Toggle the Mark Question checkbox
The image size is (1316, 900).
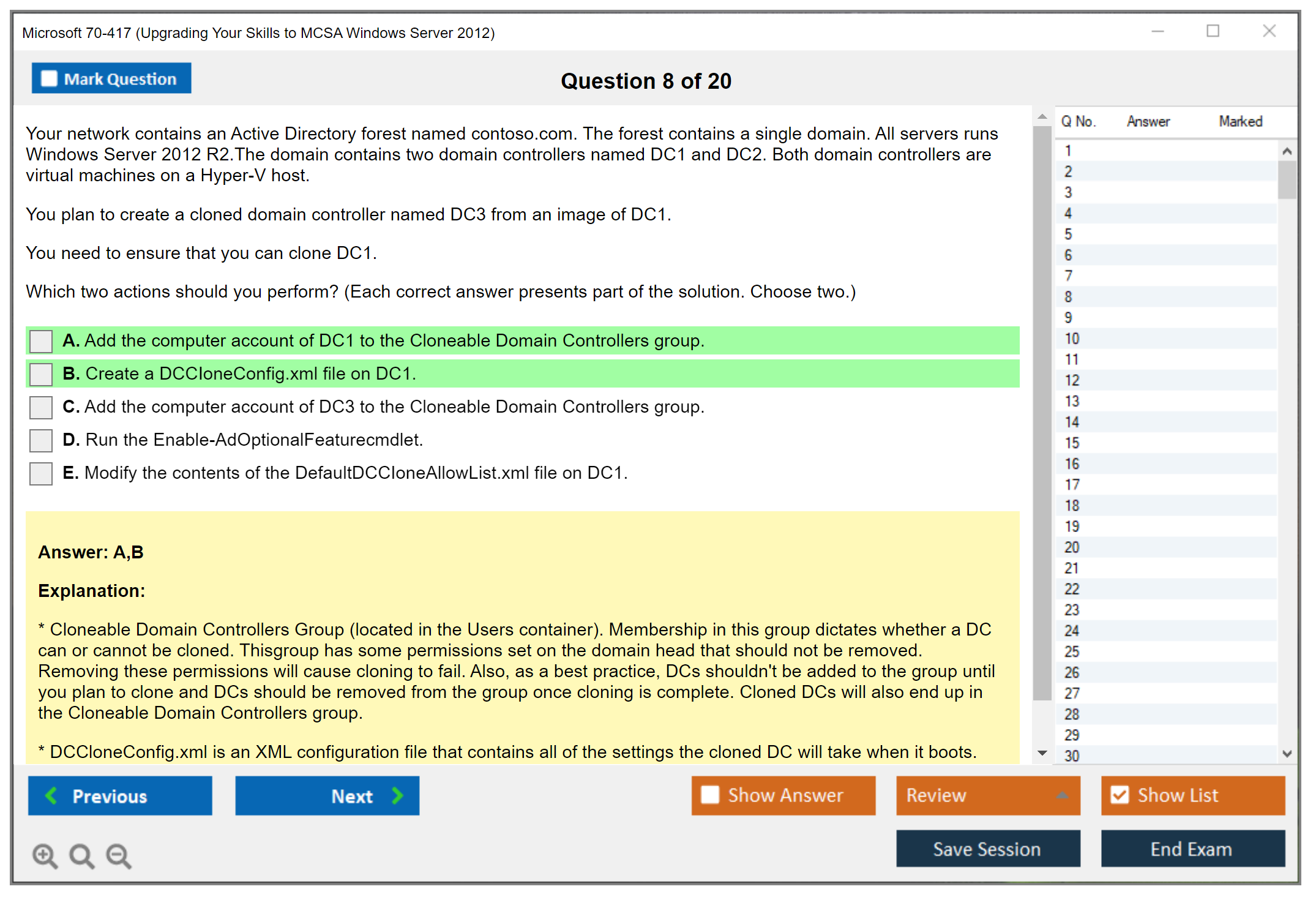tap(49, 78)
